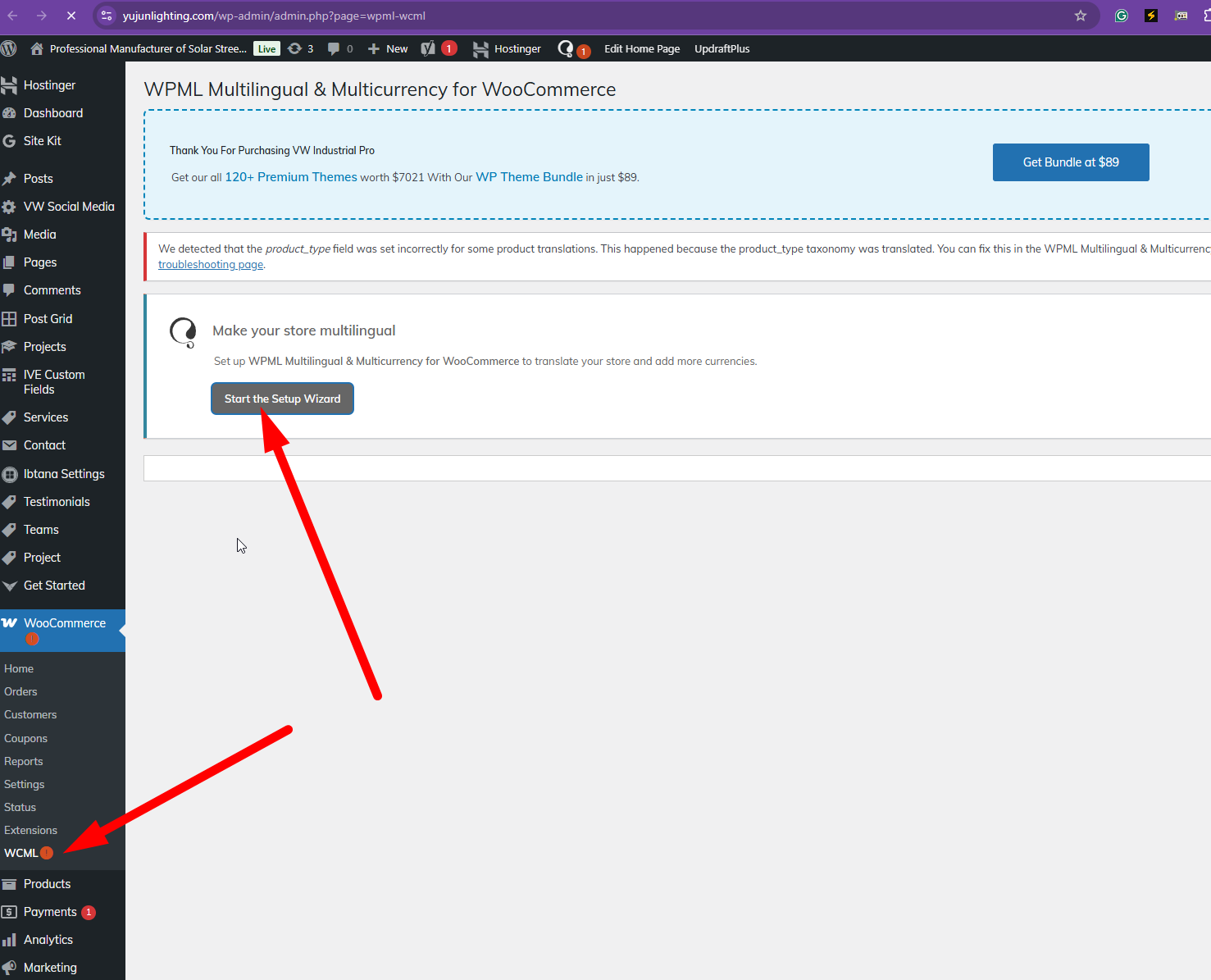The height and width of the screenshot is (980, 1211).
Task: Follow the WP Theme Bundle link
Action: (x=530, y=177)
